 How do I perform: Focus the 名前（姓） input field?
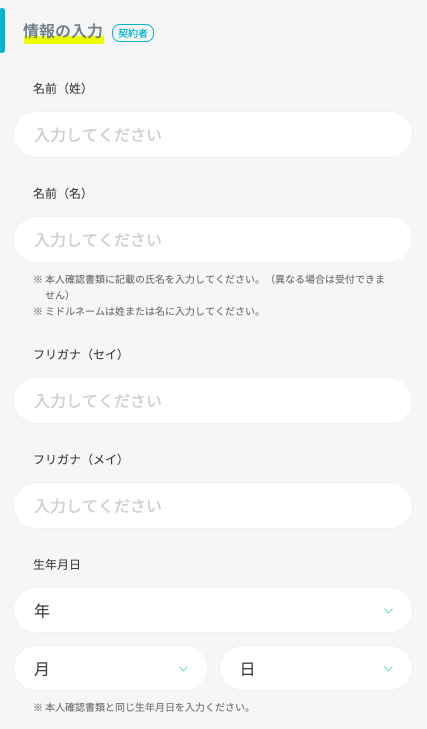point(213,134)
